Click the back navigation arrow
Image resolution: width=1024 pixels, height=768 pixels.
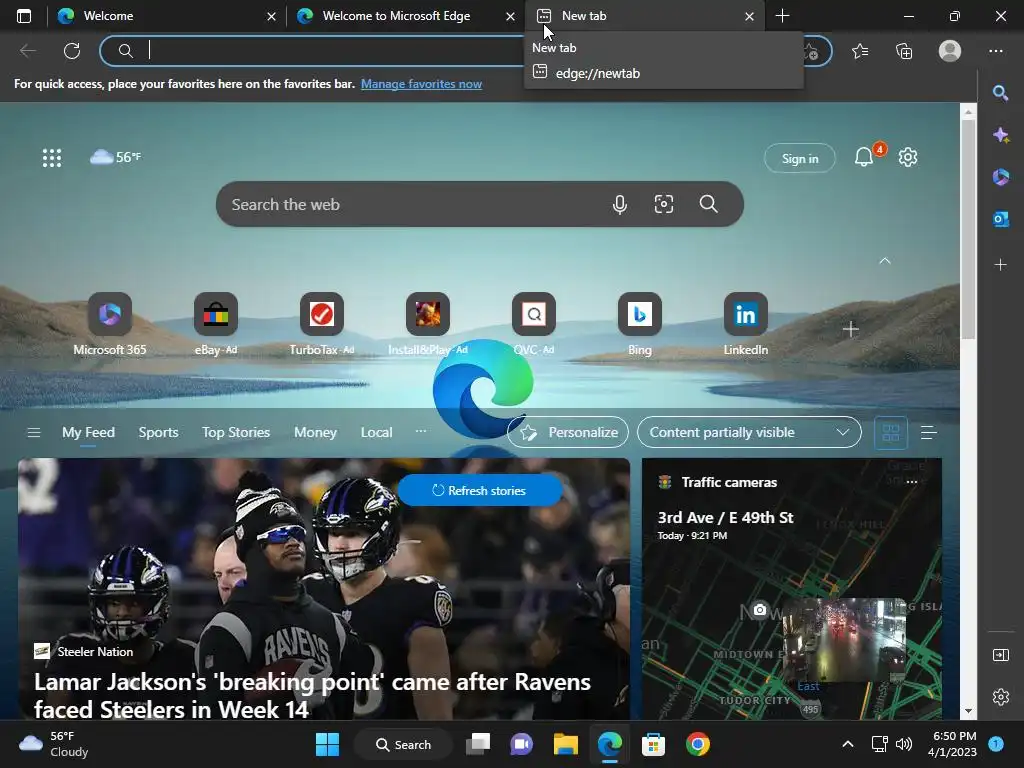(x=27, y=51)
